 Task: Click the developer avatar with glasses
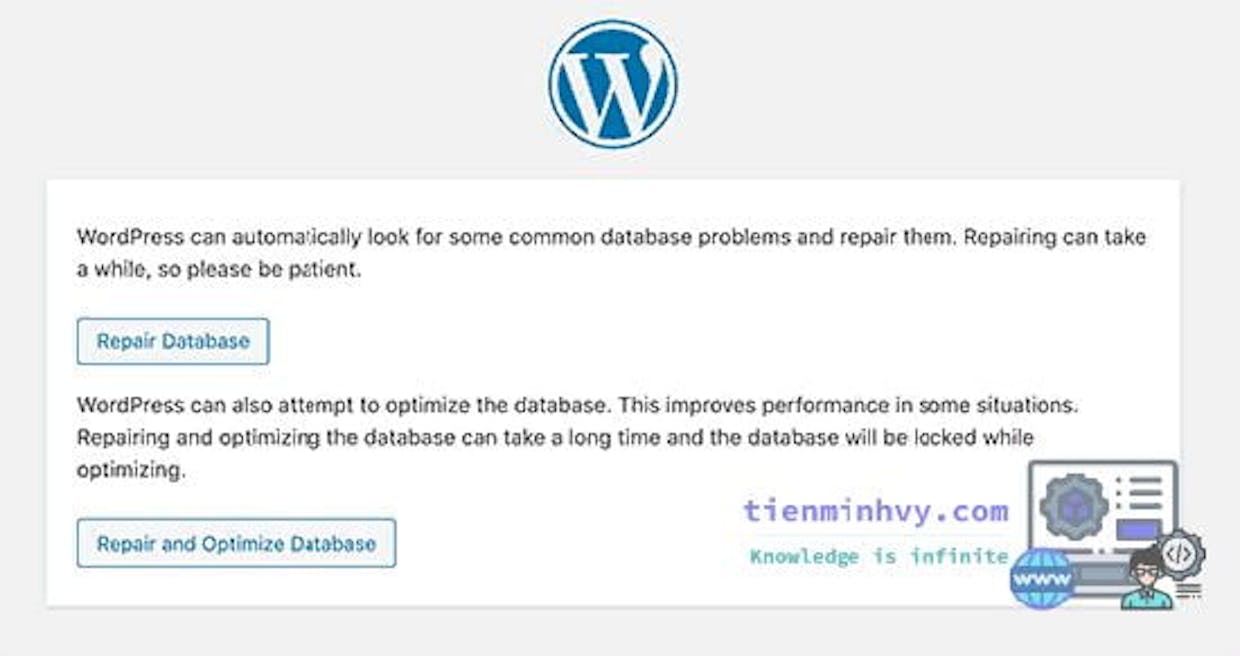[x=1147, y=578]
